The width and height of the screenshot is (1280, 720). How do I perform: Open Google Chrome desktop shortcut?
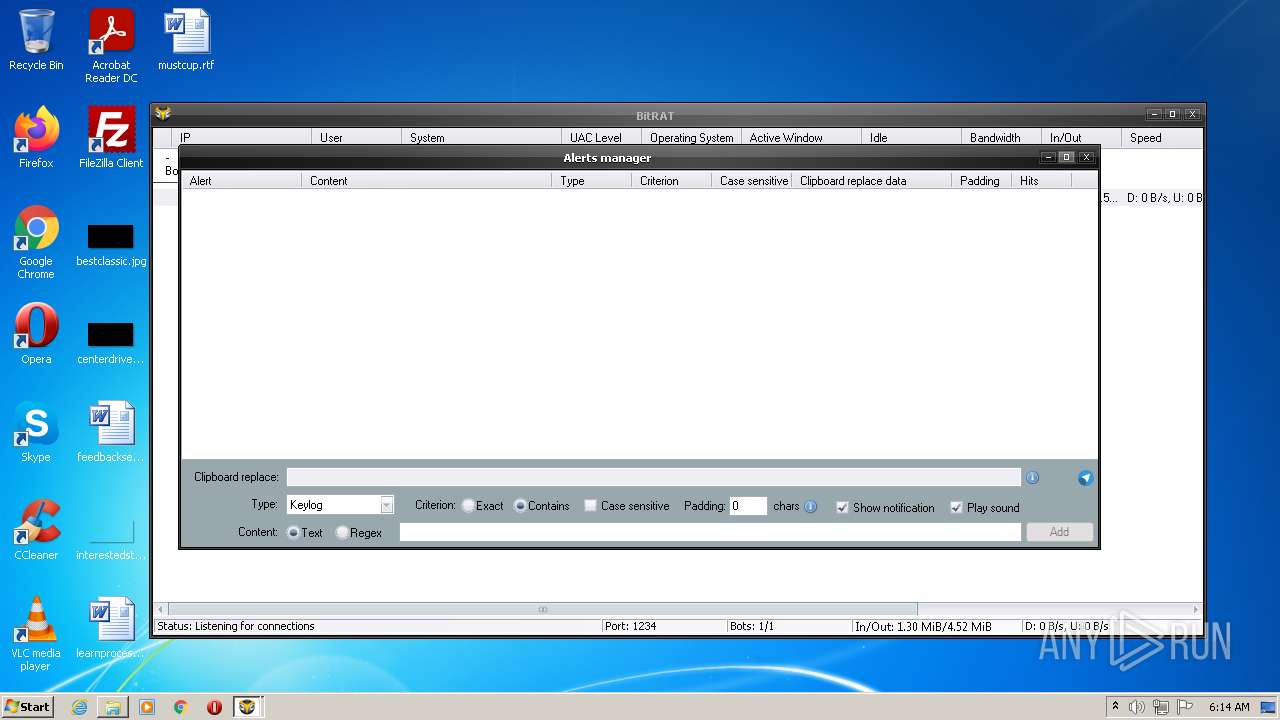(36, 242)
